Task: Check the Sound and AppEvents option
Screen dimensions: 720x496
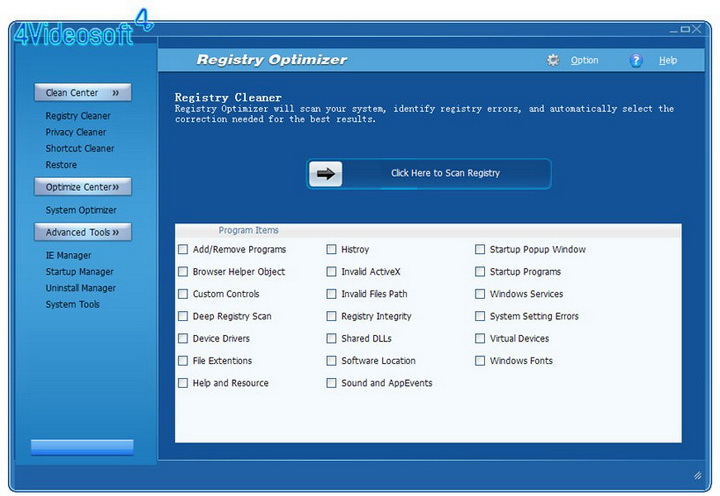Action: pyautogui.click(x=331, y=383)
